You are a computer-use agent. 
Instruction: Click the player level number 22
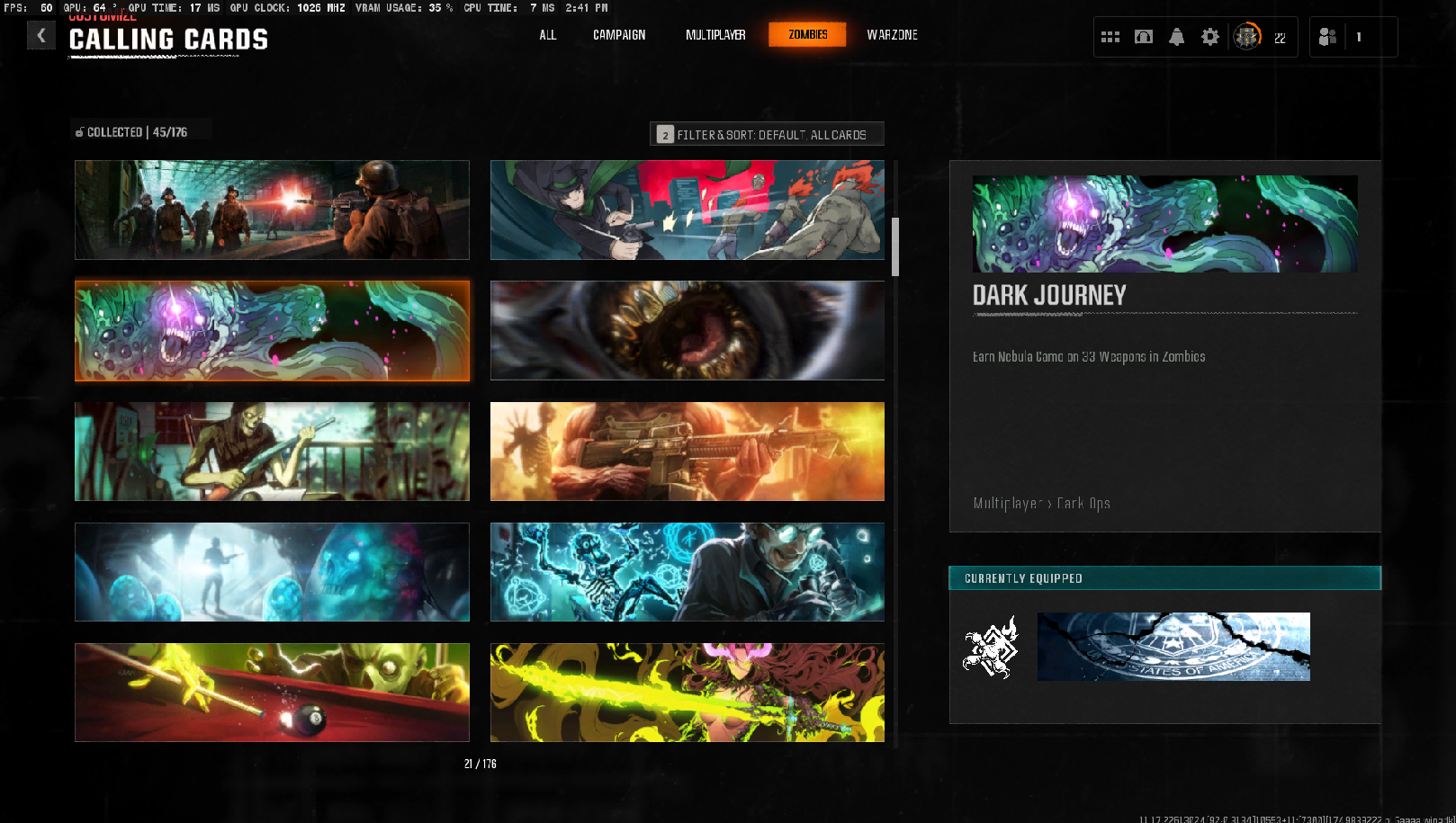coord(1280,38)
